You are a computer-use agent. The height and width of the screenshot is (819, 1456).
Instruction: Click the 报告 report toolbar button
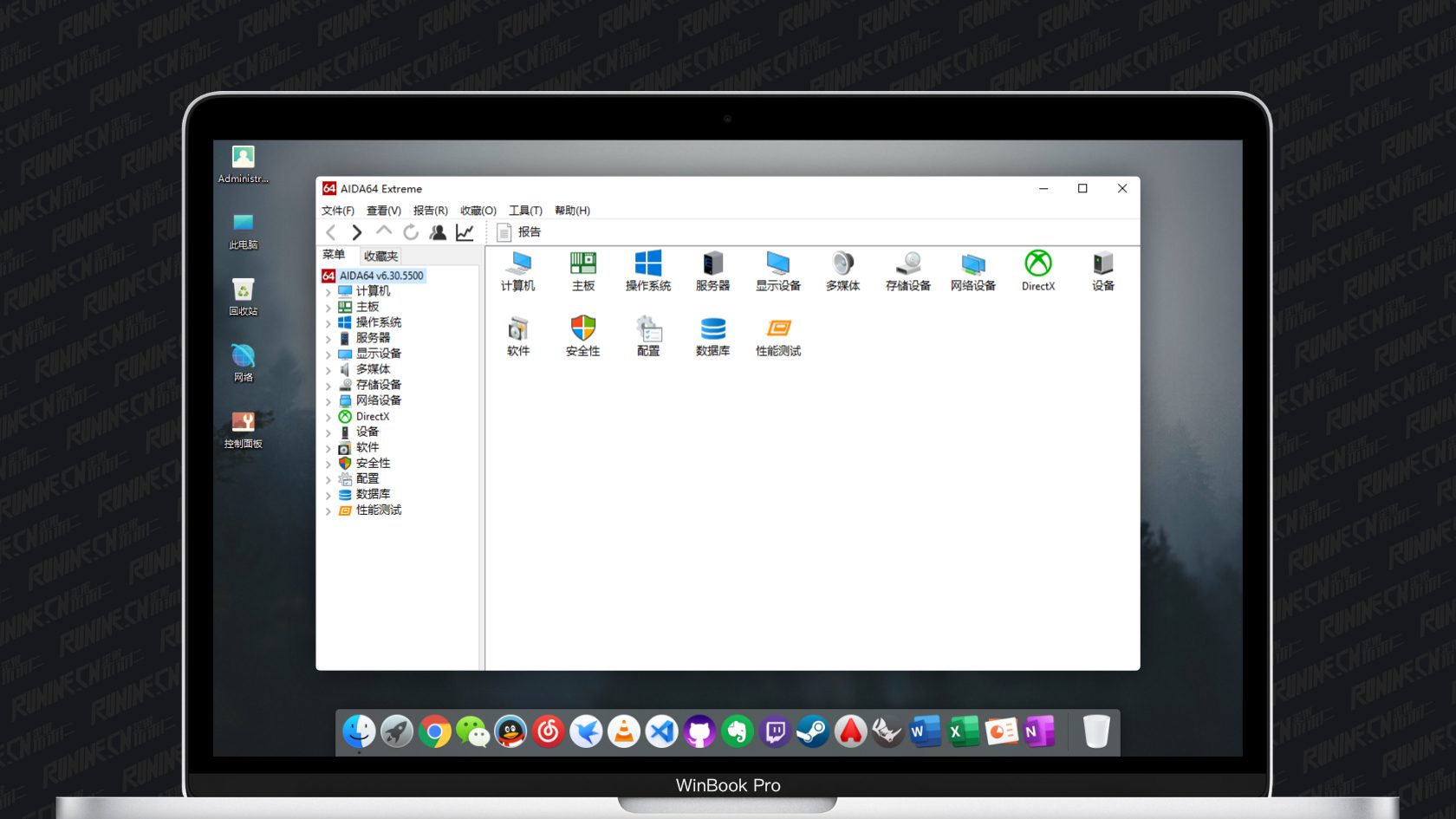pos(519,232)
